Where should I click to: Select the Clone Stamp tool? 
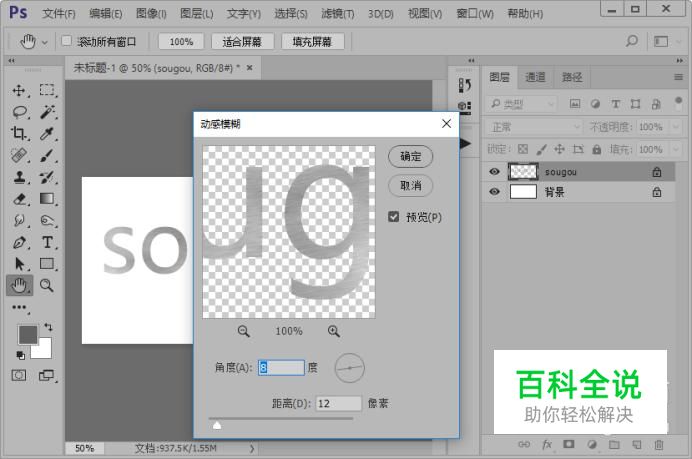tap(19, 177)
